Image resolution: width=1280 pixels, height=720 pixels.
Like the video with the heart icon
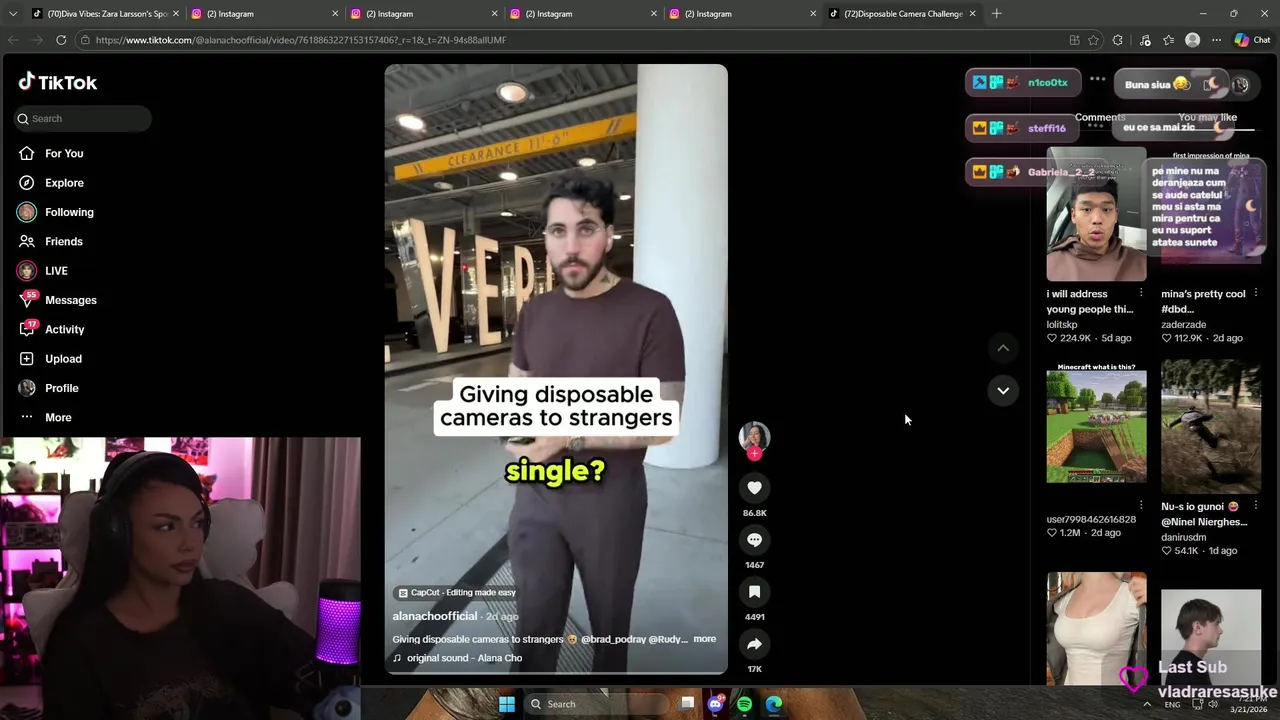754,488
